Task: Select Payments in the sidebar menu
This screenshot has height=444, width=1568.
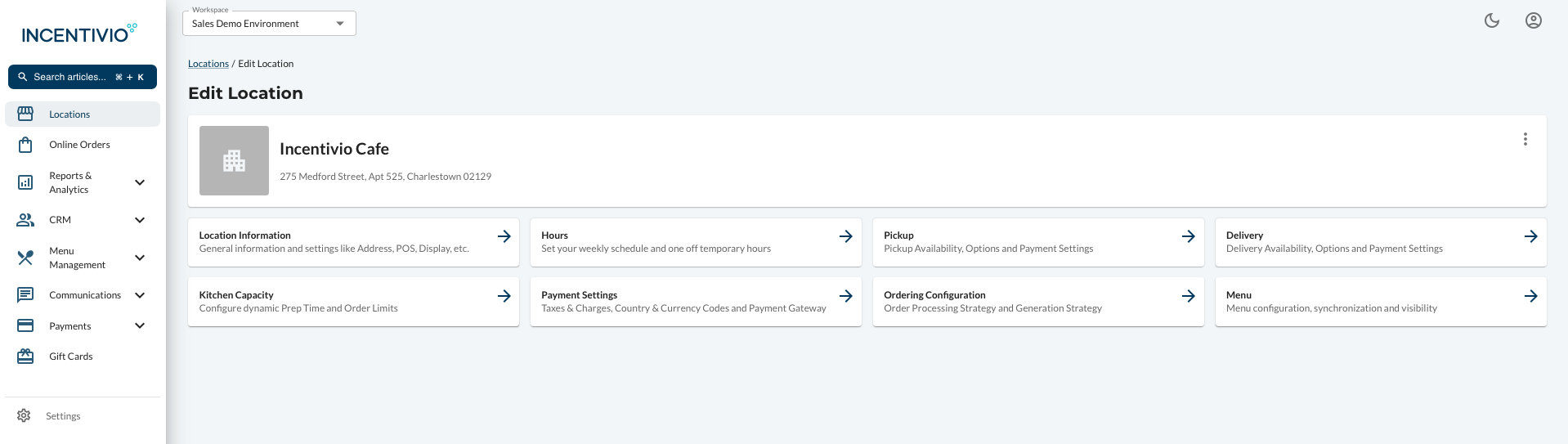Action: [83, 325]
